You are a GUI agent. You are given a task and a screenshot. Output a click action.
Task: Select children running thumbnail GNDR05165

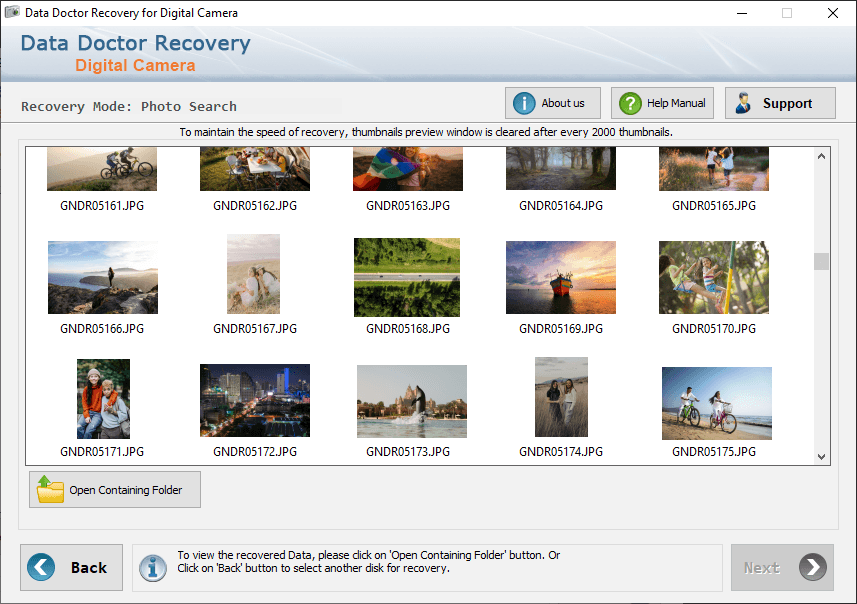click(x=714, y=169)
